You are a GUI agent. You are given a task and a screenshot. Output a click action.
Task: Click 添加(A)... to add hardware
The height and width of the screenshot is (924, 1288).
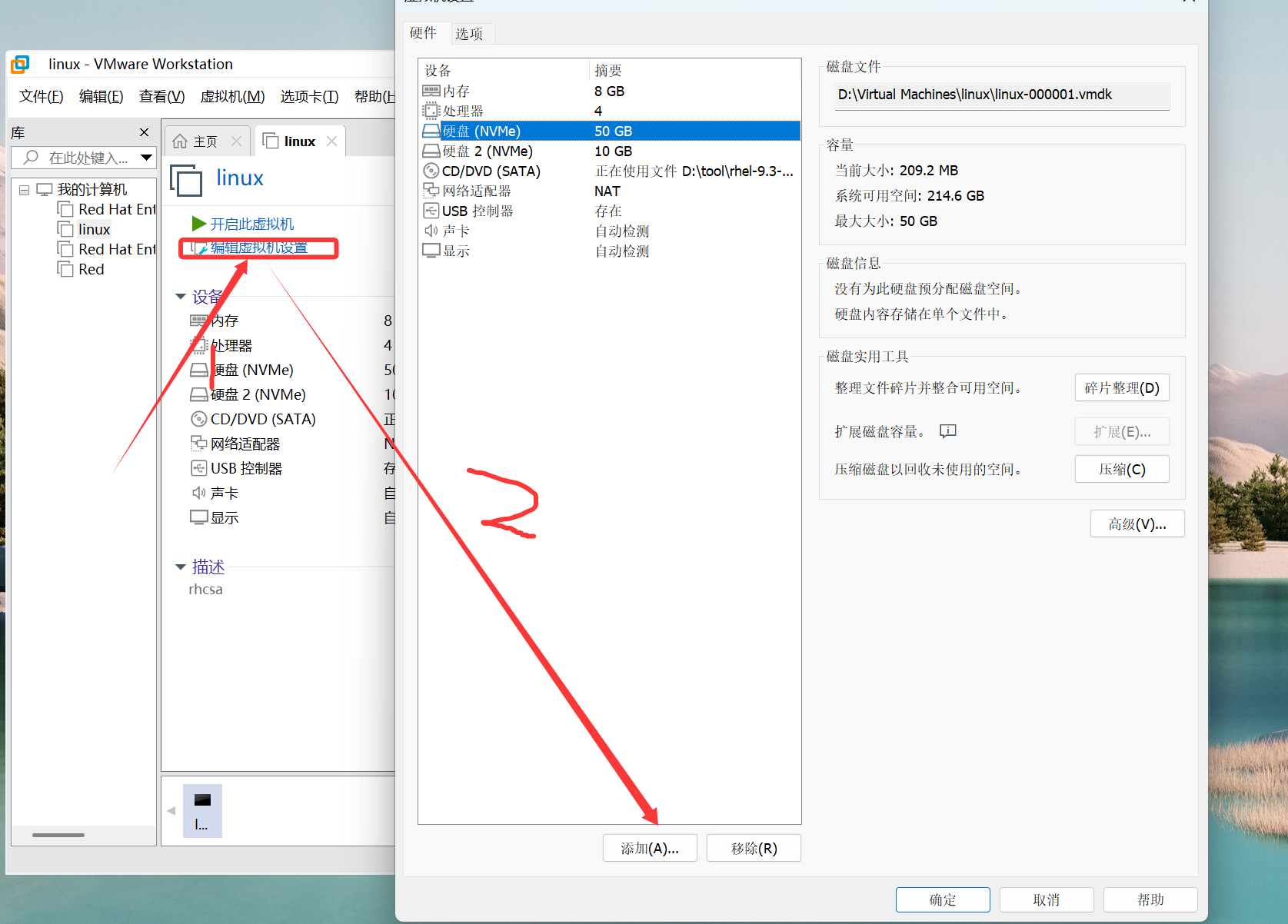click(650, 849)
